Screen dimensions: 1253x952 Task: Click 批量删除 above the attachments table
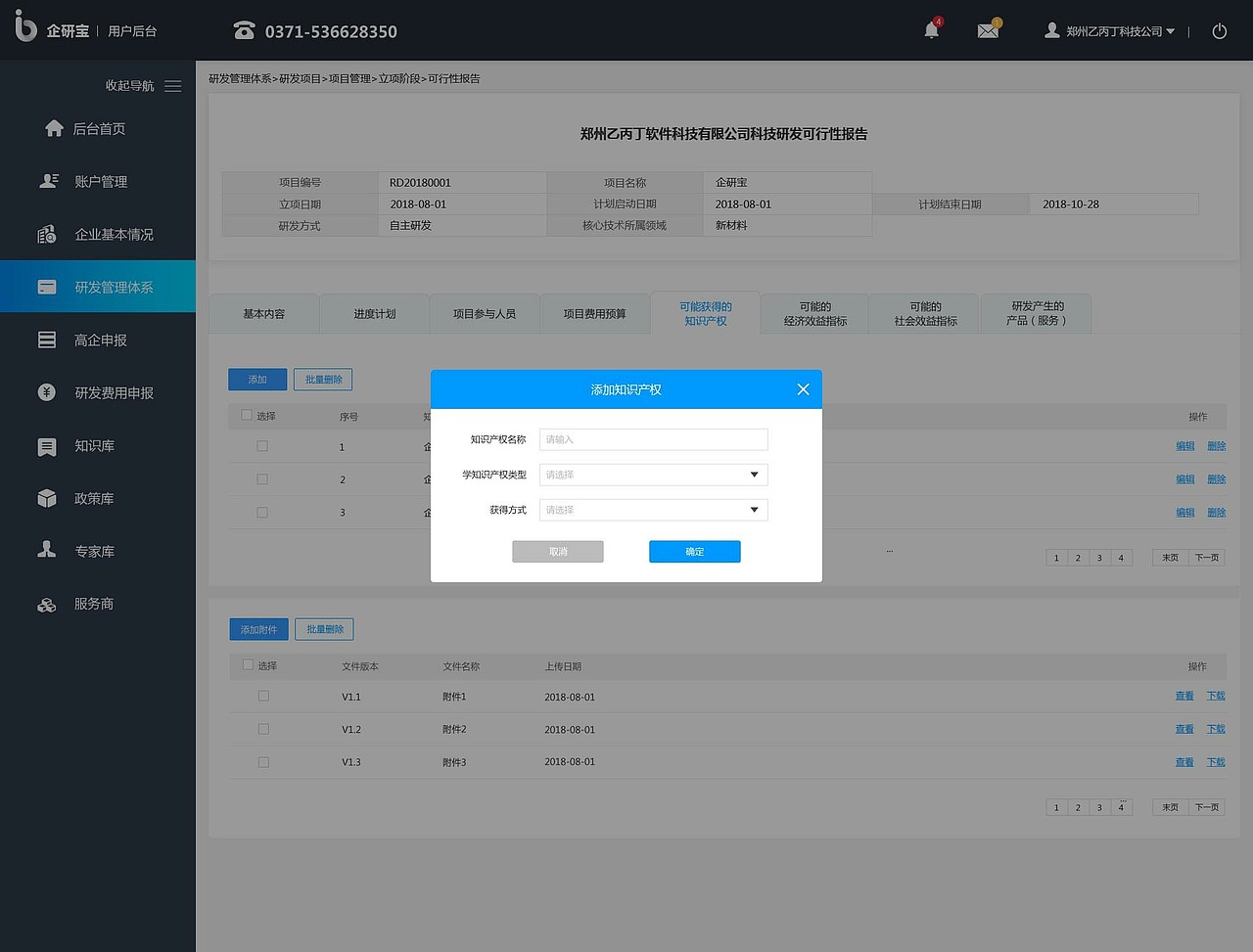click(x=325, y=629)
